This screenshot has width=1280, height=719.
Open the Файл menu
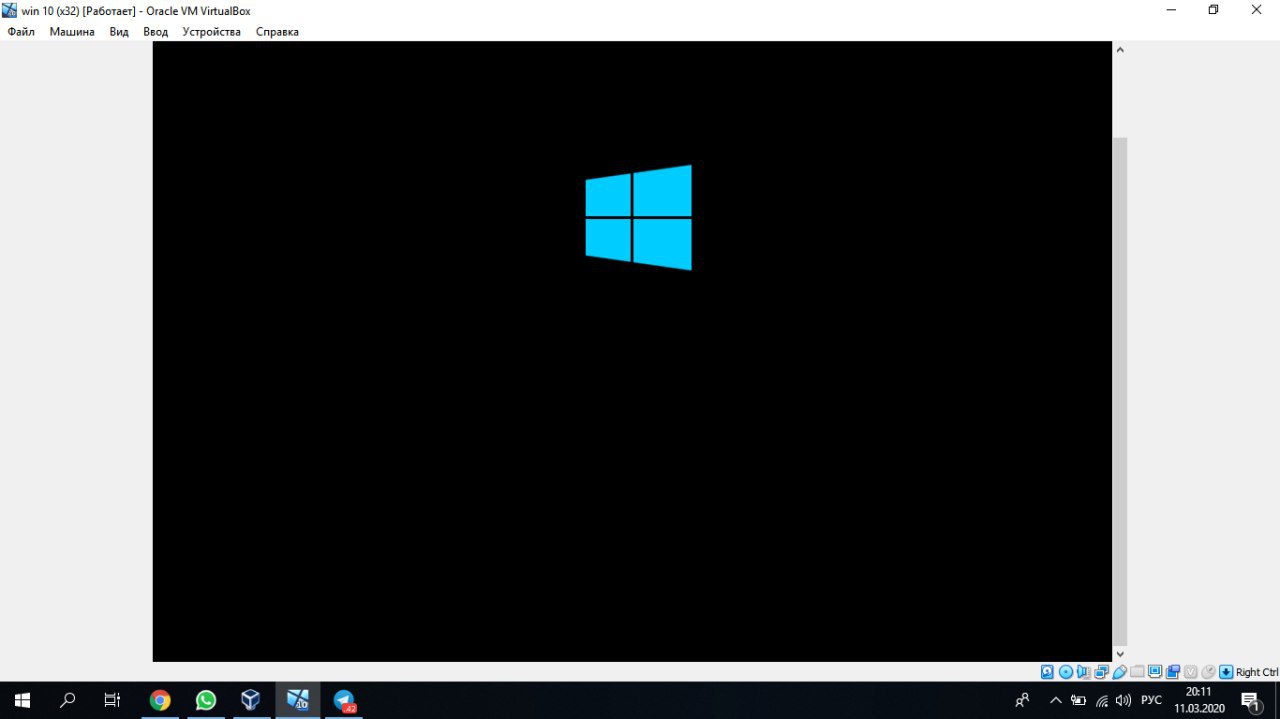(x=21, y=31)
